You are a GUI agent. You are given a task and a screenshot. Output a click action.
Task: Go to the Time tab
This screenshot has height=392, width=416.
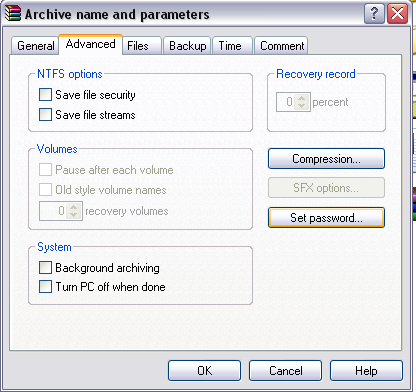(x=233, y=46)
